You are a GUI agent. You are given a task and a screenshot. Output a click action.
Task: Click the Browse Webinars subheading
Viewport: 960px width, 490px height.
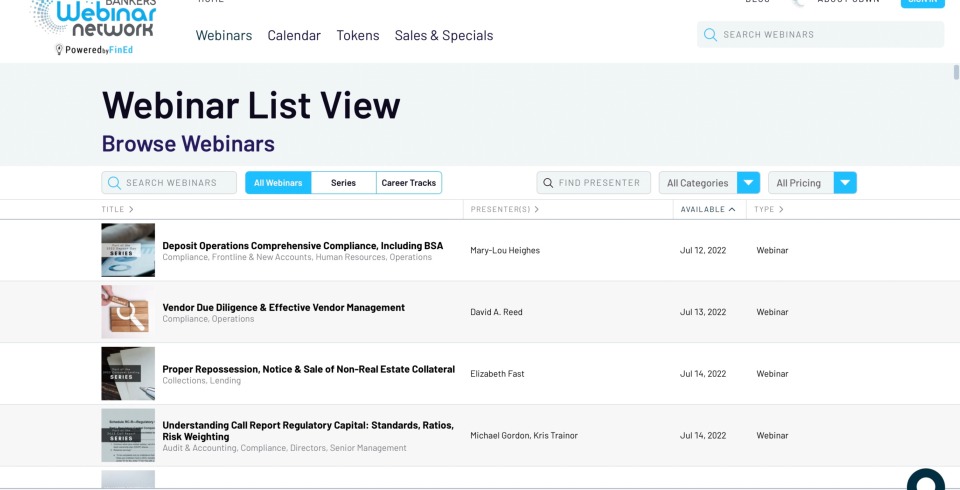188,144
